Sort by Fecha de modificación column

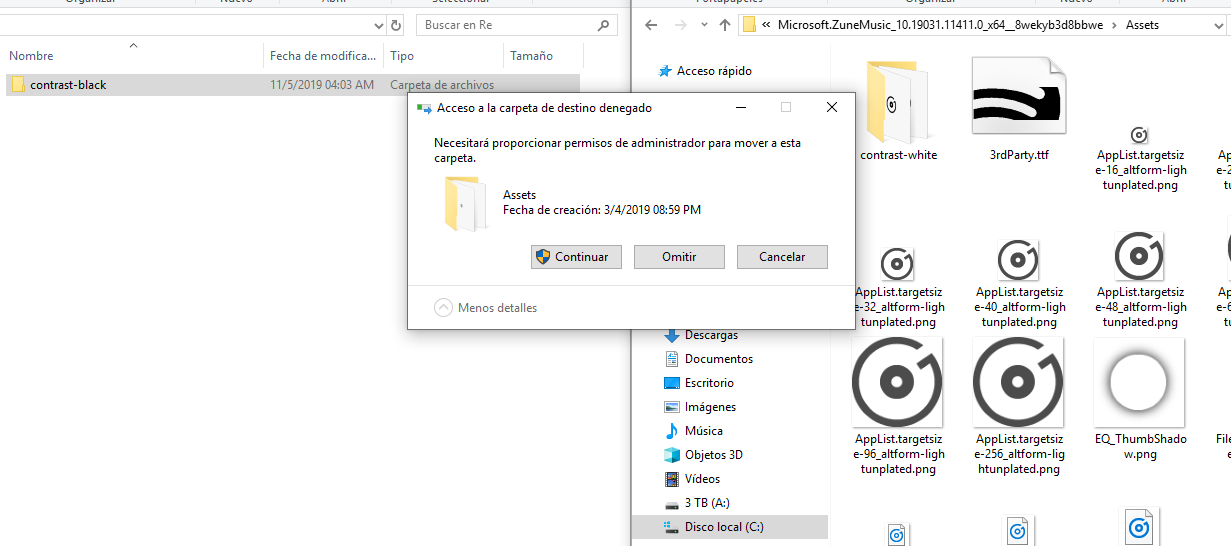click(x=324, y=56)
